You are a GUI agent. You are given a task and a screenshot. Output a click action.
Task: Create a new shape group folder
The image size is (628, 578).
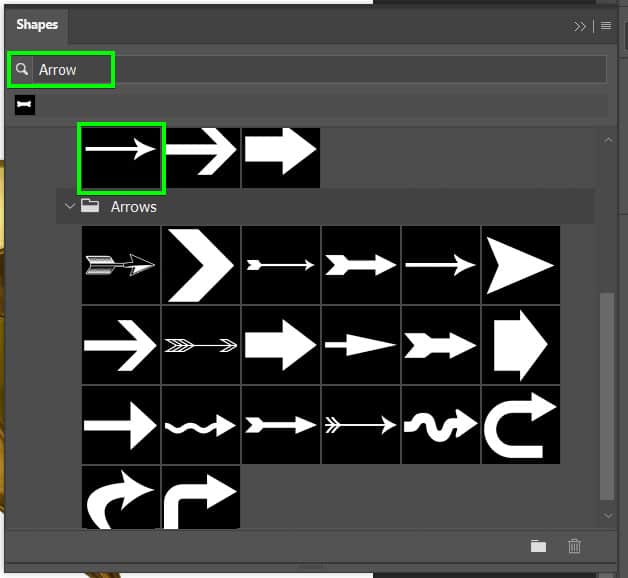tap(538, 546)
